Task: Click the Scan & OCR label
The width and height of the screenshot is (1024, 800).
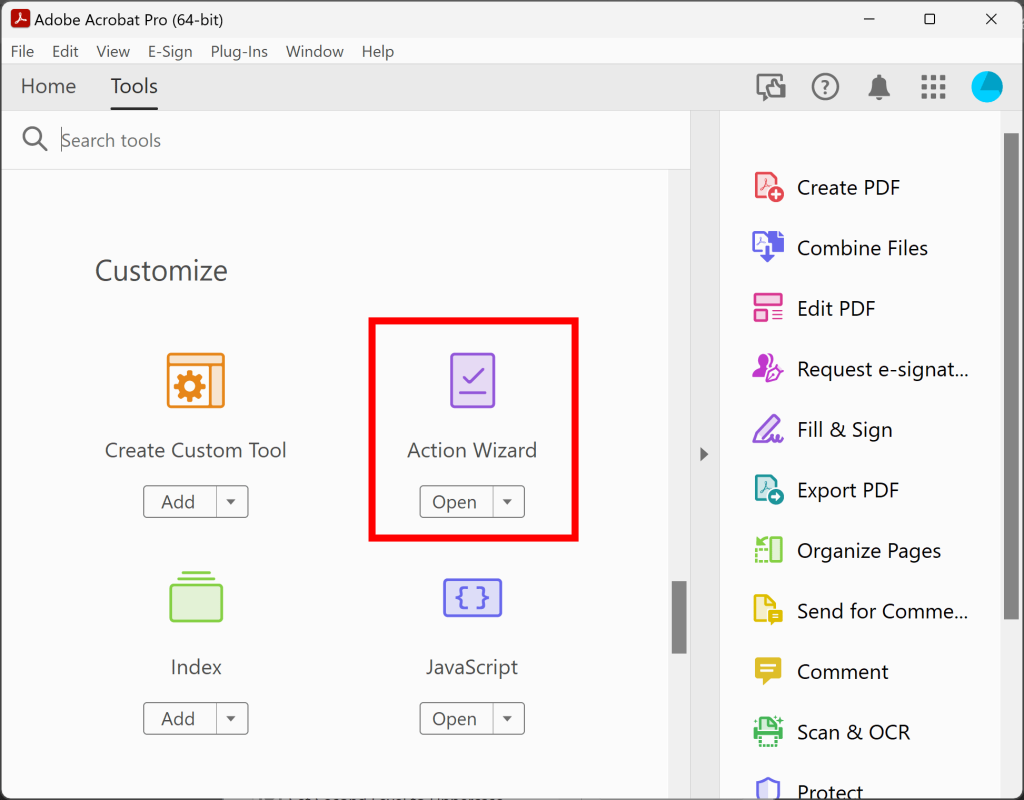Action: click(853, 732)
